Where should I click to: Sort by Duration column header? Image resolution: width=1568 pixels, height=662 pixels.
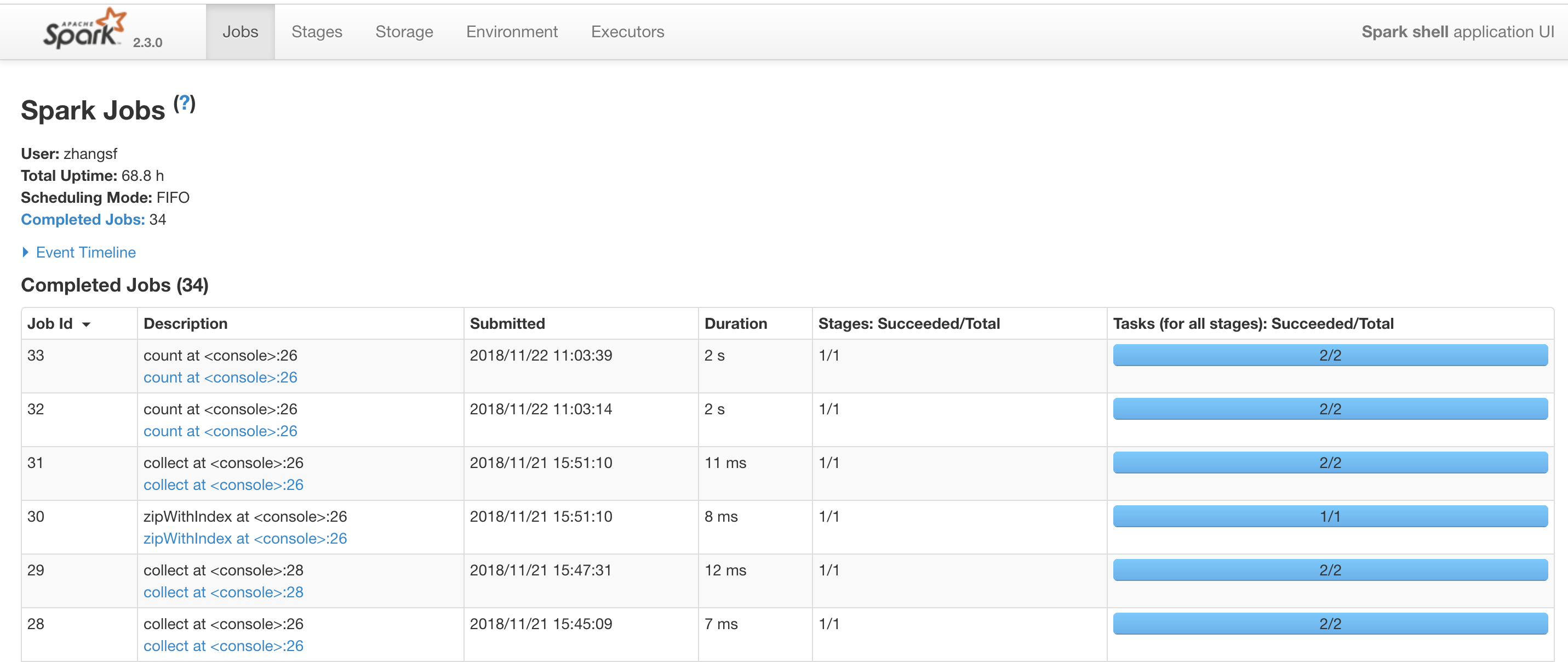735,323
